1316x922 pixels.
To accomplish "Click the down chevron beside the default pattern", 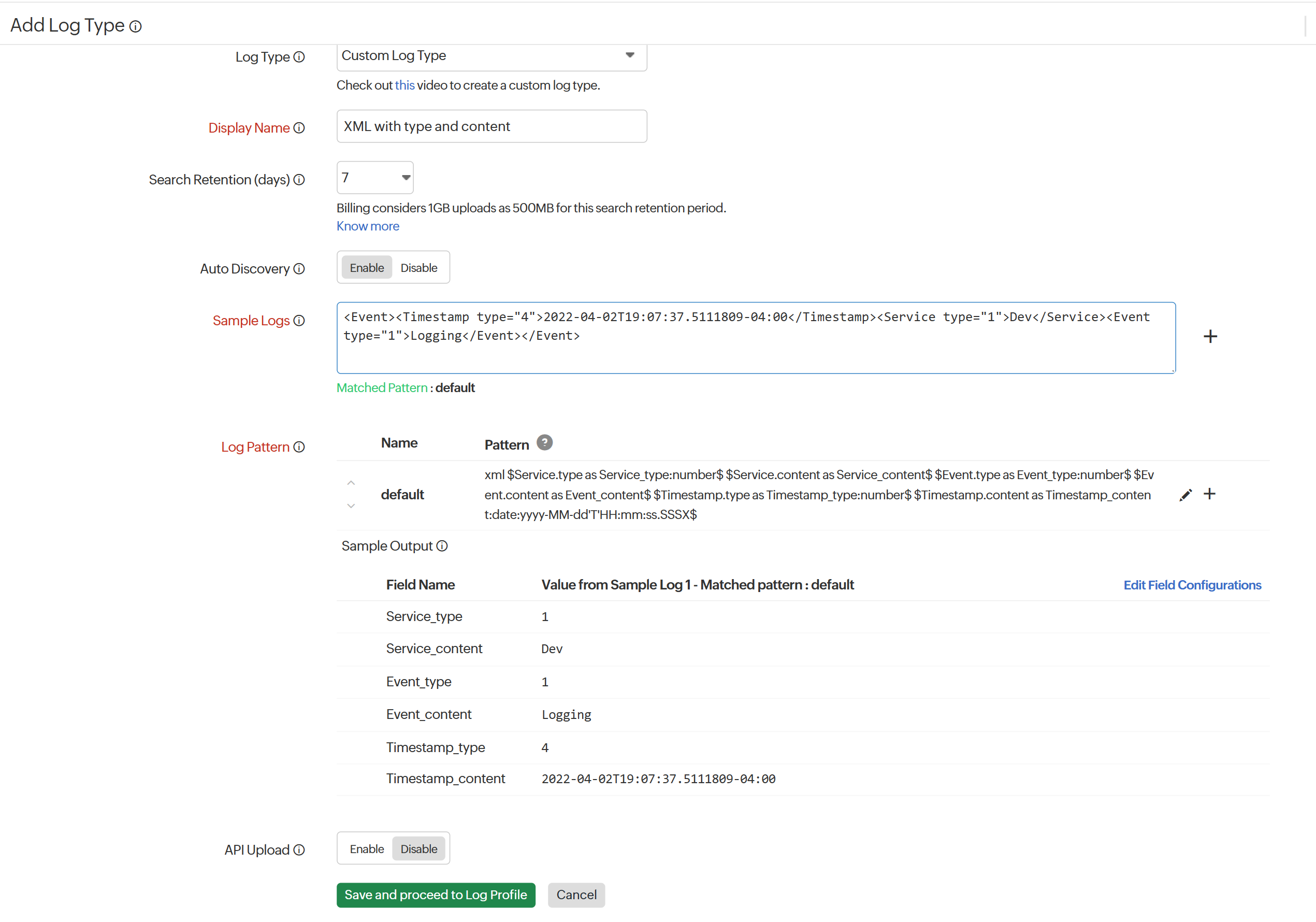I will [x=351, y=506].
